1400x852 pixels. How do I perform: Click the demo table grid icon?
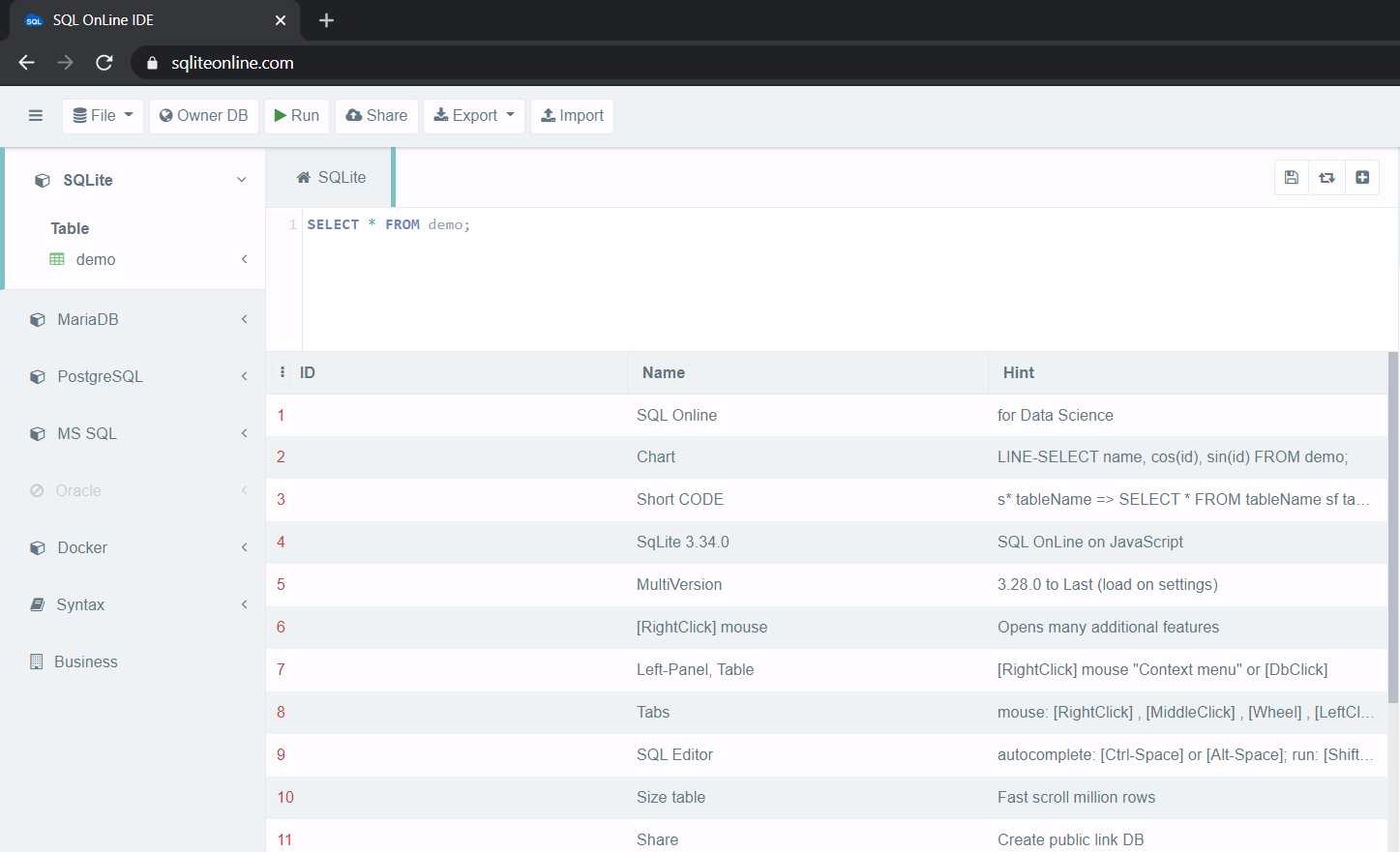pos(57,259)
